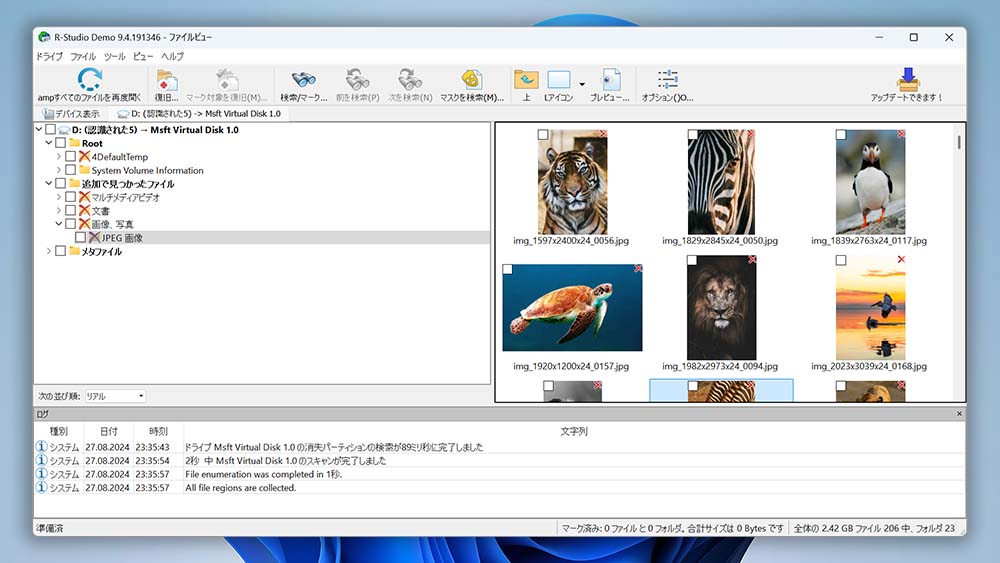Open the File Mask search (マスクを検索) tool
This screenshot has height=563, width=1000.
tap(471, 80)
